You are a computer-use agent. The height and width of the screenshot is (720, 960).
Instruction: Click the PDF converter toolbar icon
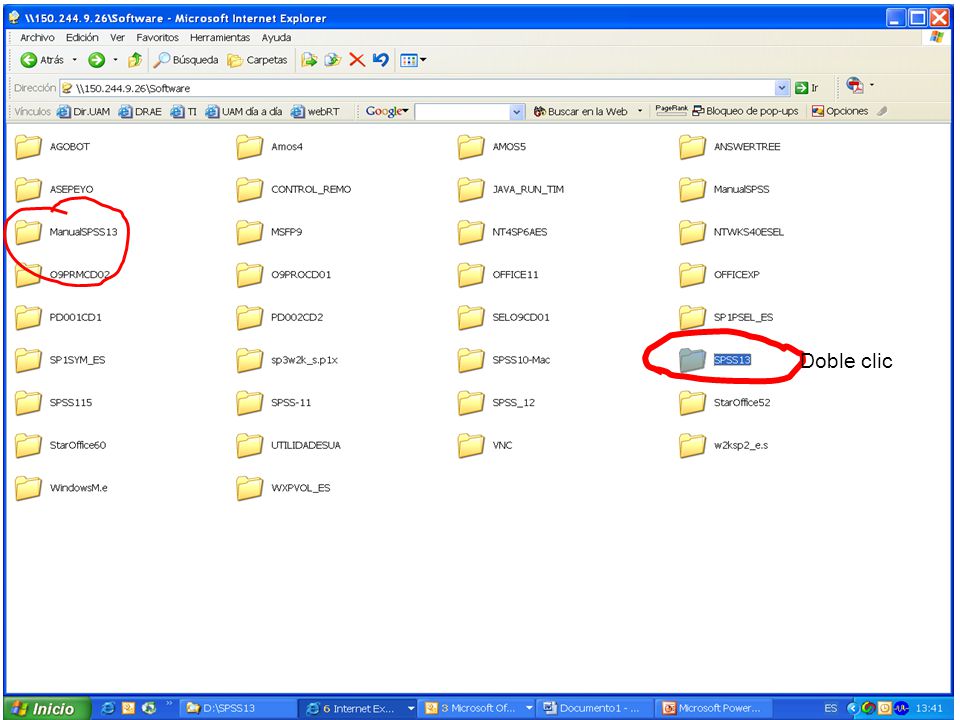pos(855,85)
